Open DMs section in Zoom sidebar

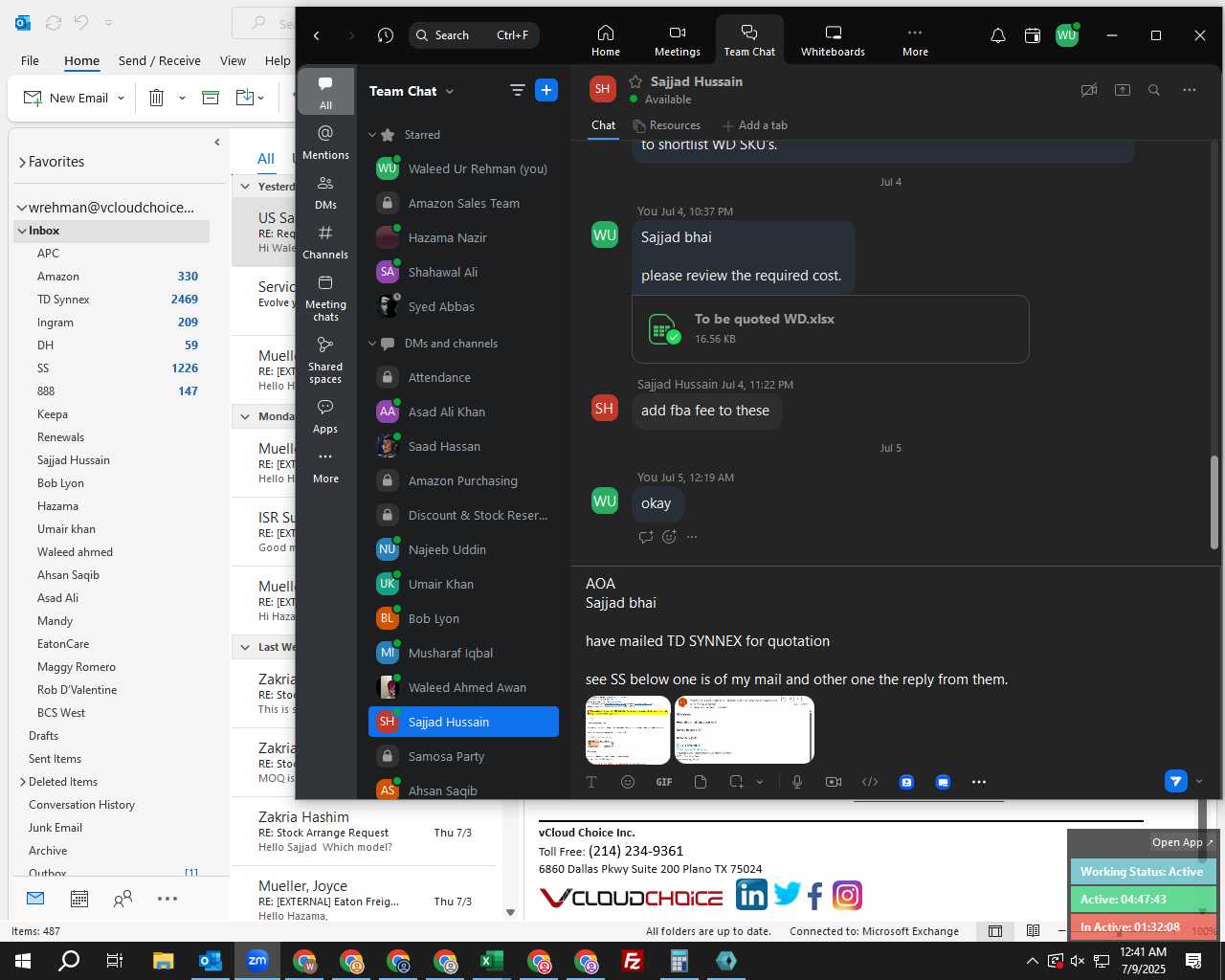click(x=325, y=191)
